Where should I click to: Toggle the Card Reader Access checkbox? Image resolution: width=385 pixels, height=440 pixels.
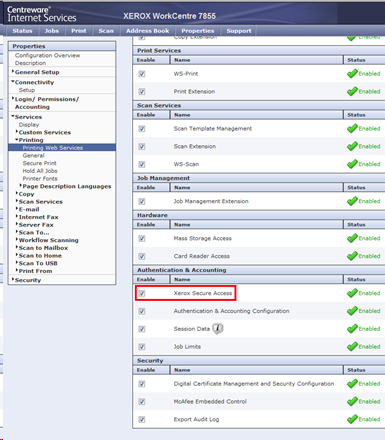click(142, 256)
